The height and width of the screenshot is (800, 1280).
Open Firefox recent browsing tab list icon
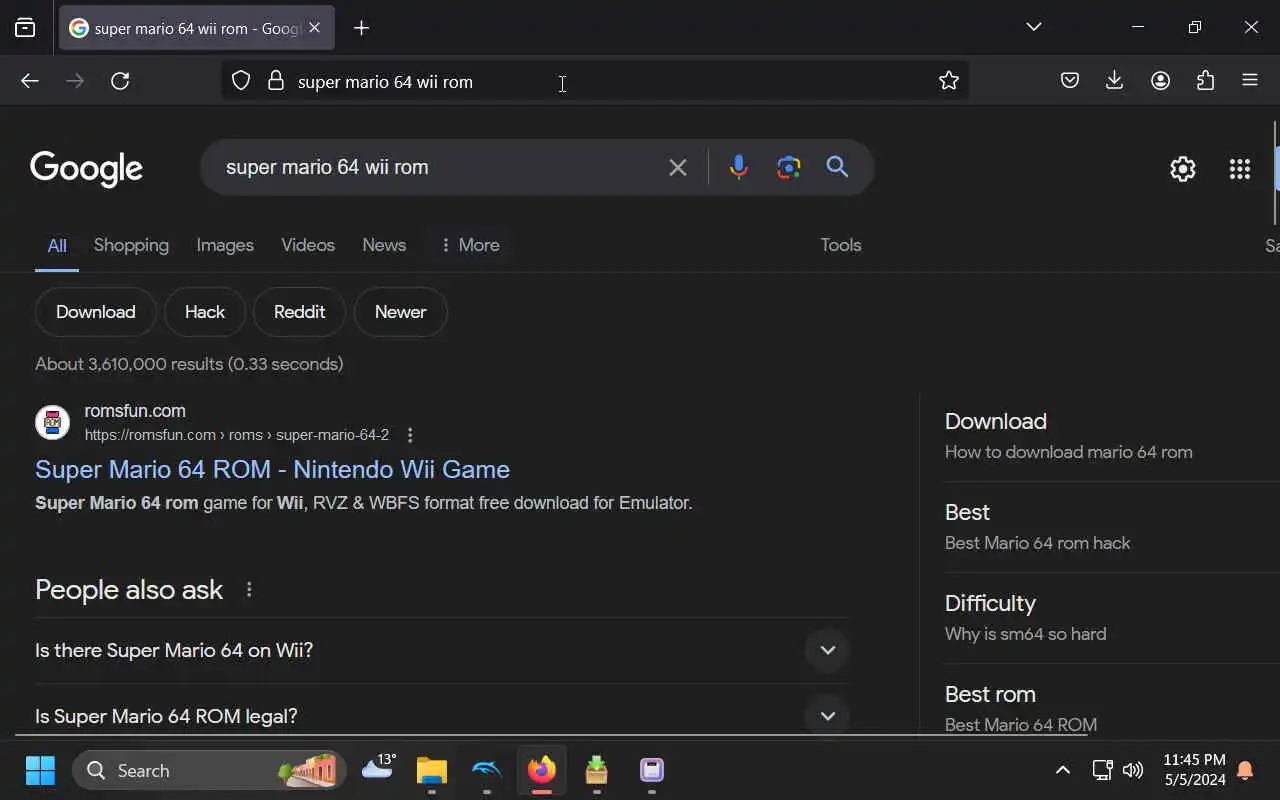click(25, 28)
